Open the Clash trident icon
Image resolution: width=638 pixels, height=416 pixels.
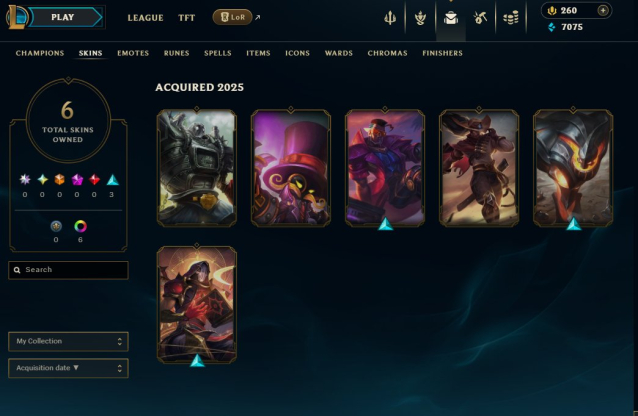point(390,18)
